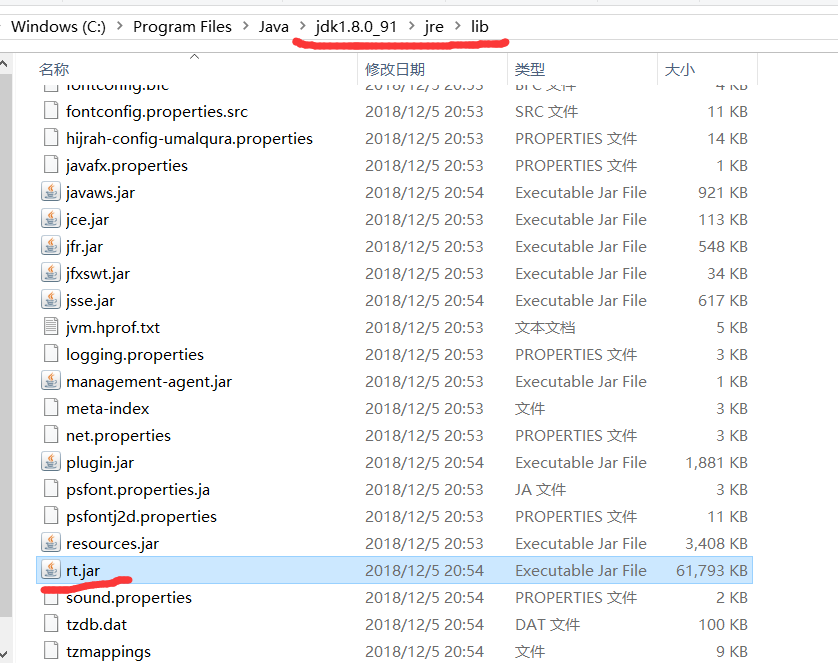The width and height of the screenshot is (838, 663).
Task: Click lib folder in address bar
Action: 479,26
